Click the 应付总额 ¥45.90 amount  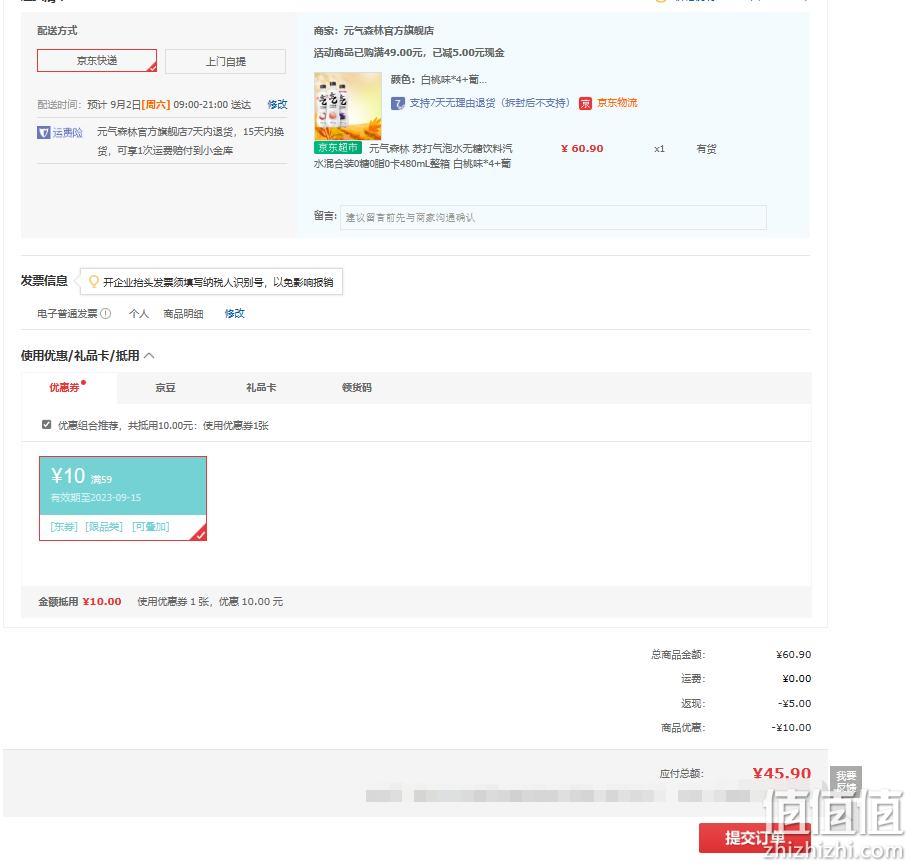click(x=781, y=774)
